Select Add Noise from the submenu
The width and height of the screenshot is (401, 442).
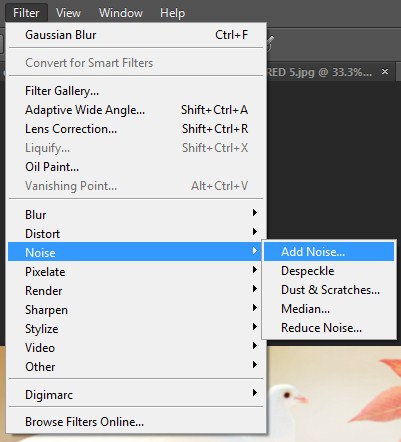[x=329, y=252]
